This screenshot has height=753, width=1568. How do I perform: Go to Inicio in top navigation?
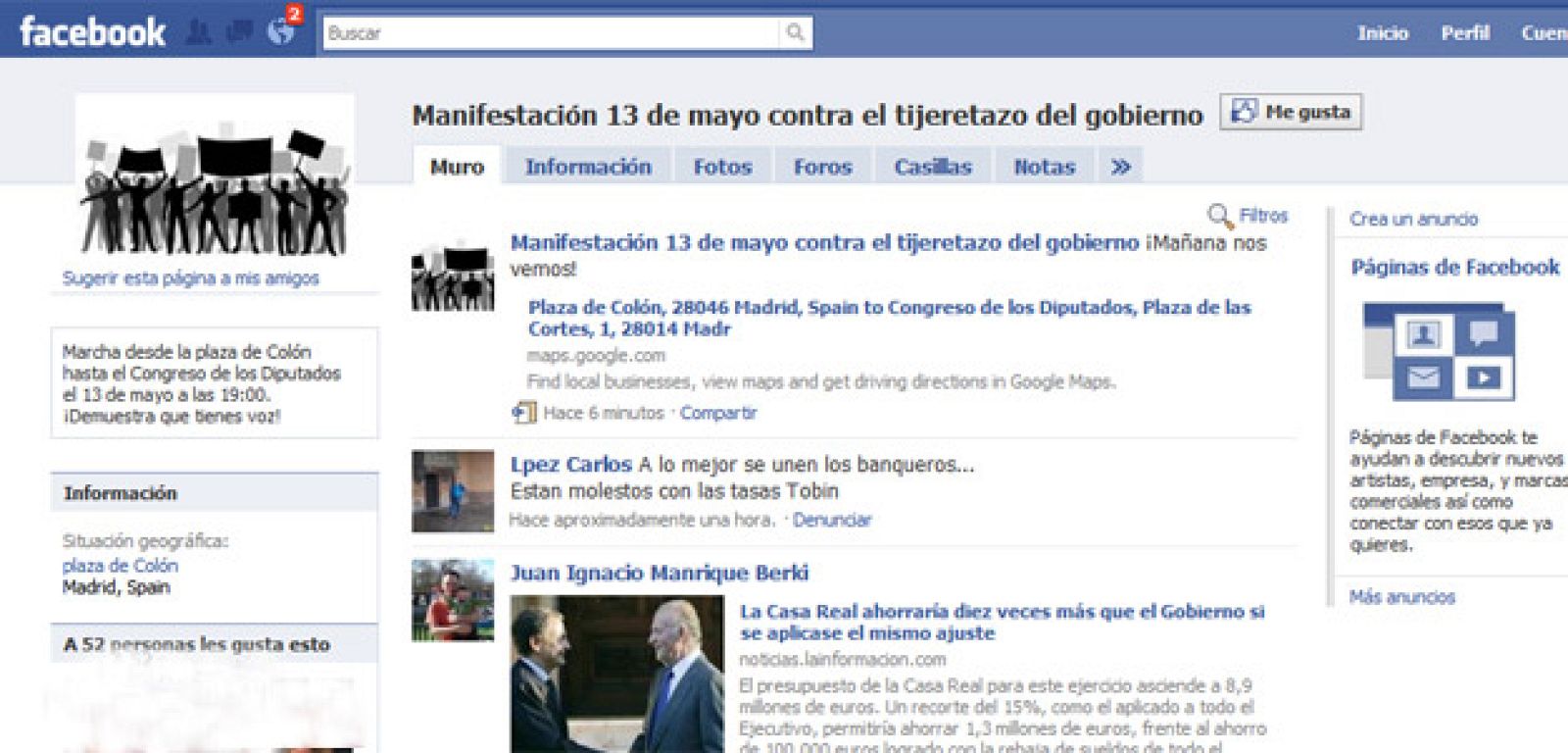[1383, 33]
